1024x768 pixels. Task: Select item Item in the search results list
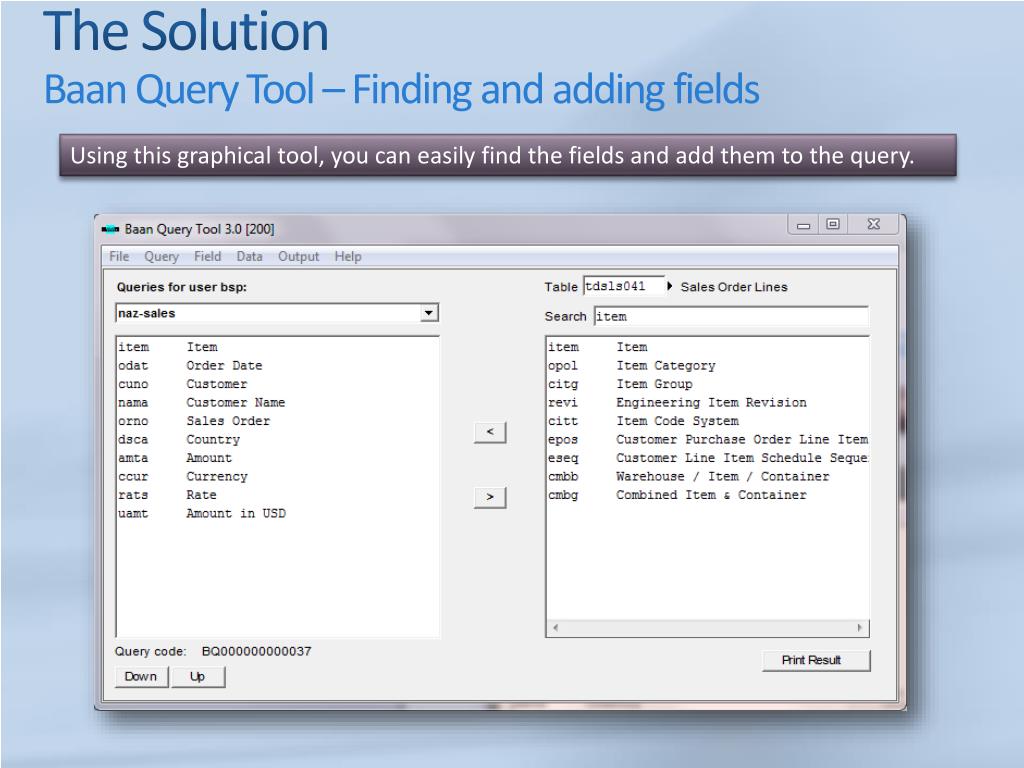click(707, 347)
